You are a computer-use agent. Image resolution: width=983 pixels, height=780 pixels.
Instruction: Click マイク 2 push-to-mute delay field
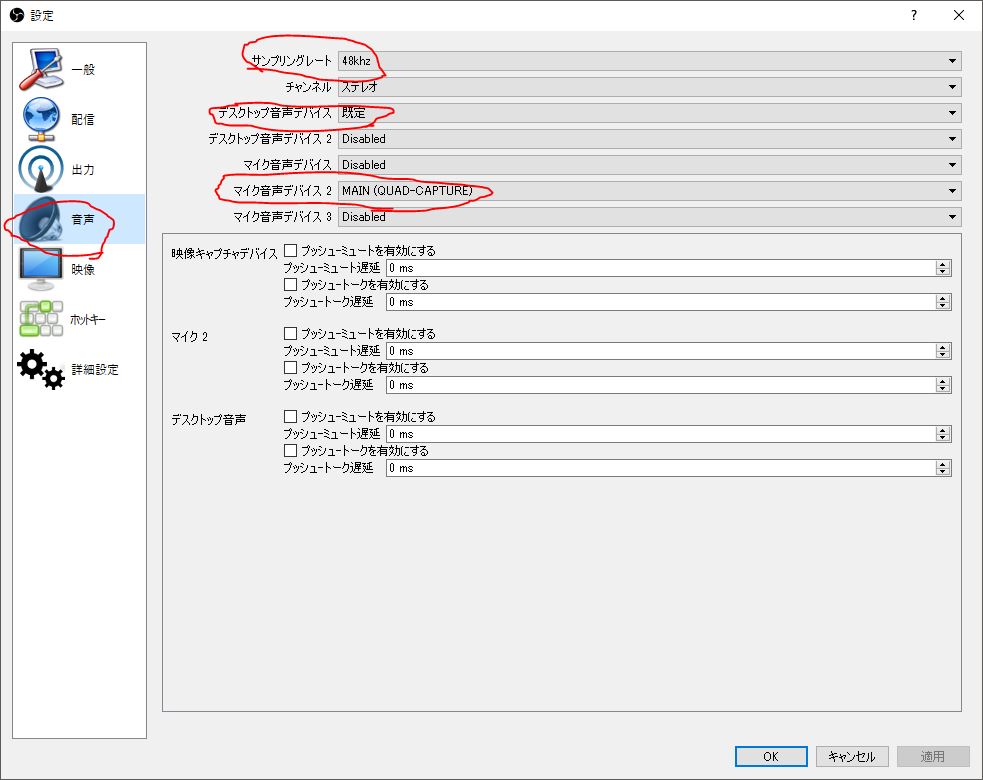coord(668,350)
